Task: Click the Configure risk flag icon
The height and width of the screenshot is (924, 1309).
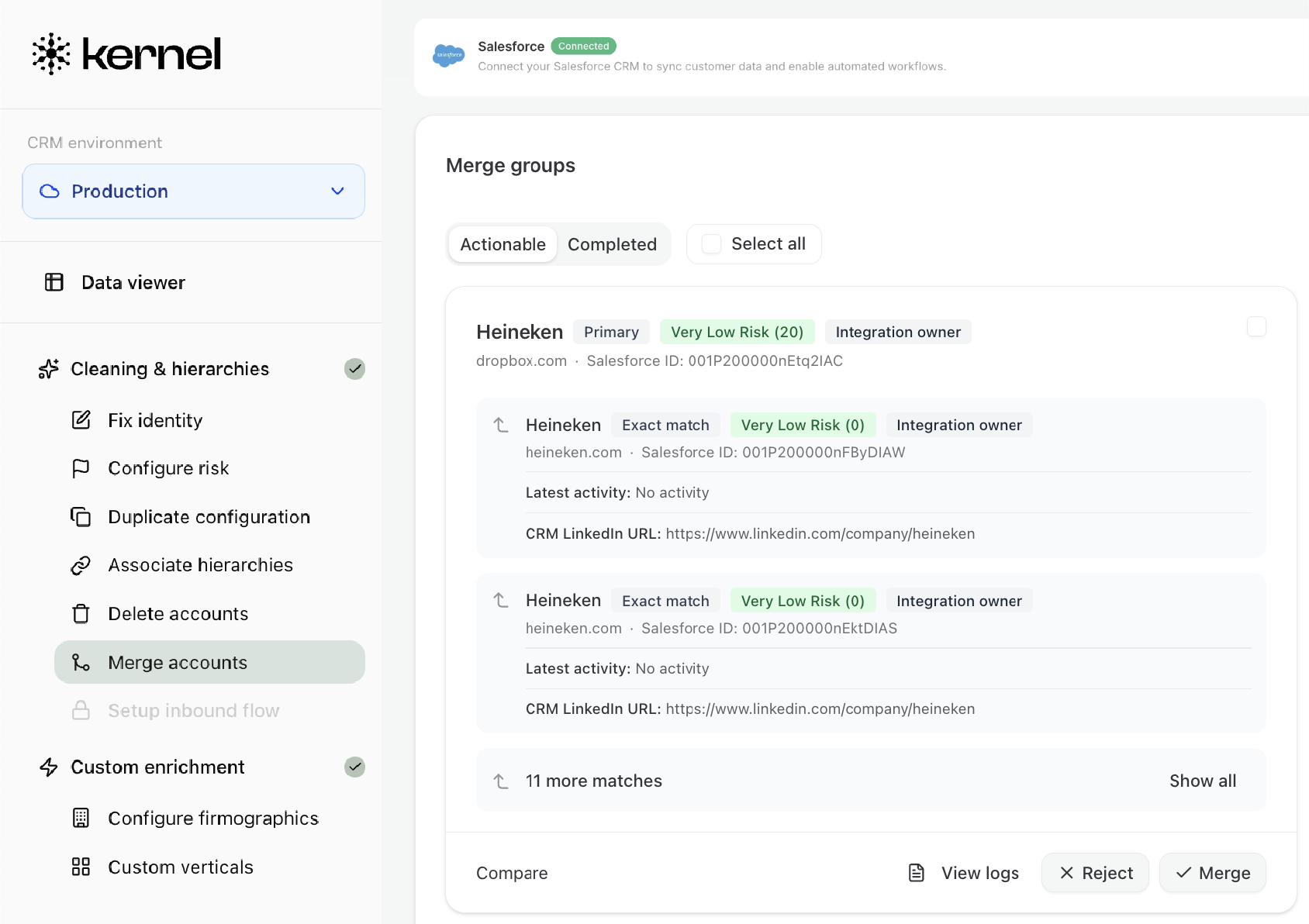Action: pos(81,468)
